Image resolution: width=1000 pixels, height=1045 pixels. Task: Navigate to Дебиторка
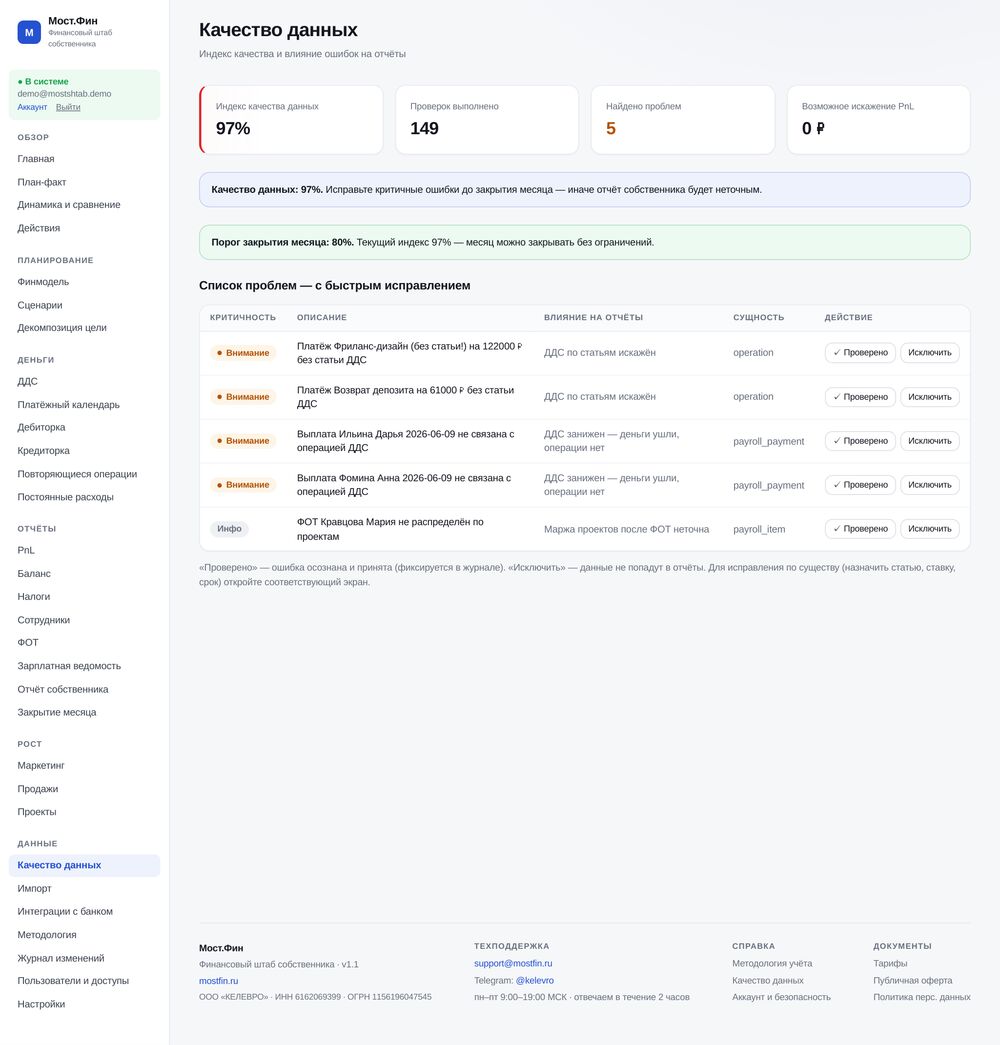(41, 427)
